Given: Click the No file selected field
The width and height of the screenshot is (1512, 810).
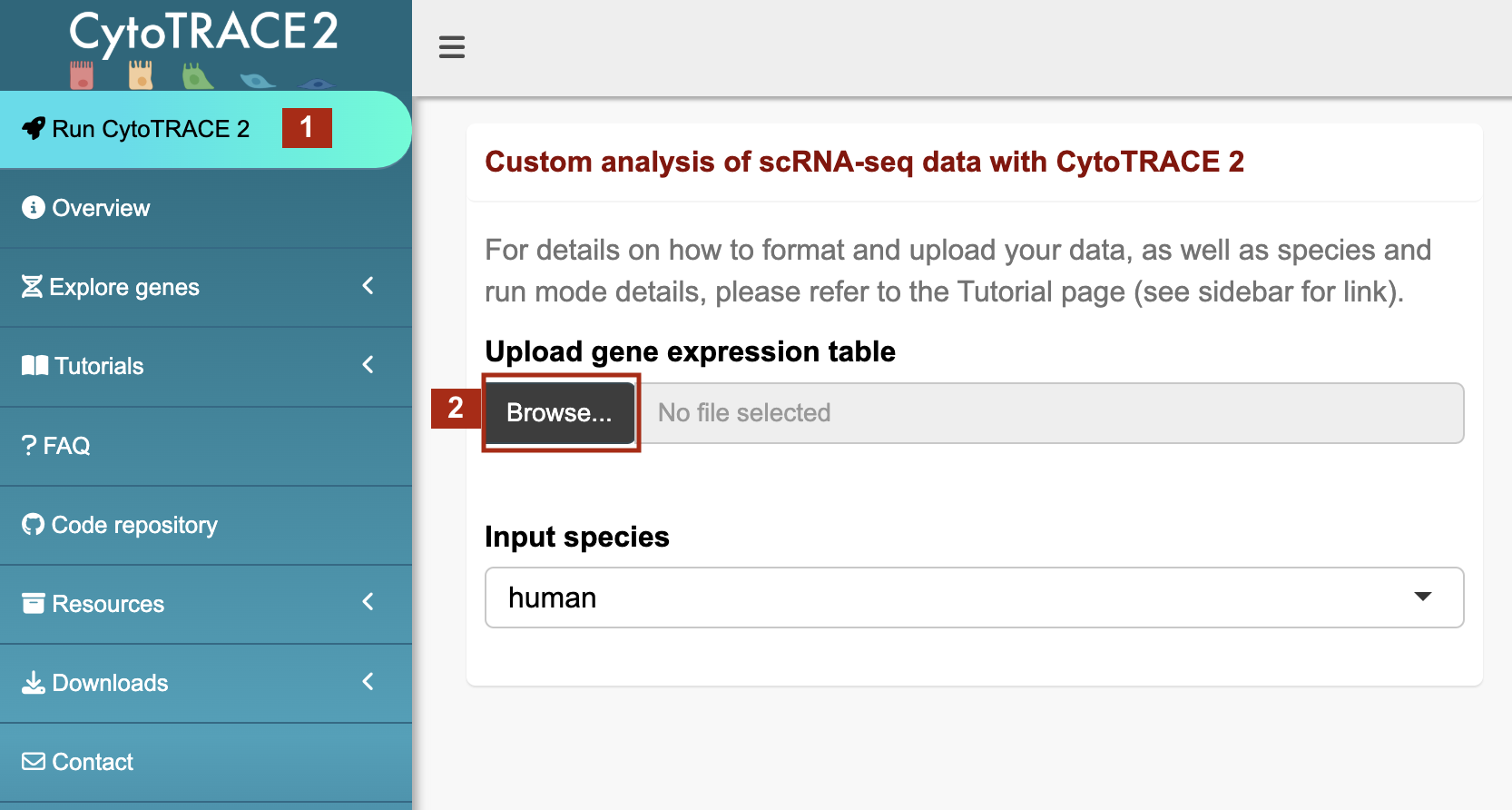Looking at the screenshot, I should coord(1050,413).
